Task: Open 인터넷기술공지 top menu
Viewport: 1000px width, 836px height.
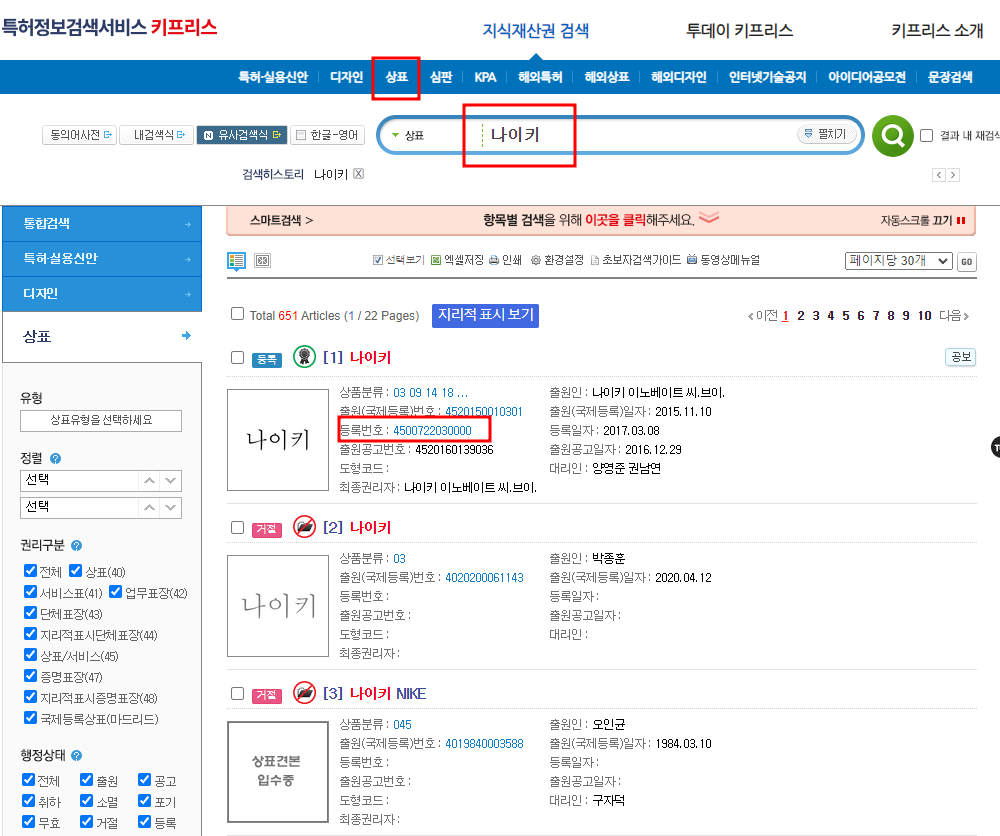Action: (x=767, y=77)
